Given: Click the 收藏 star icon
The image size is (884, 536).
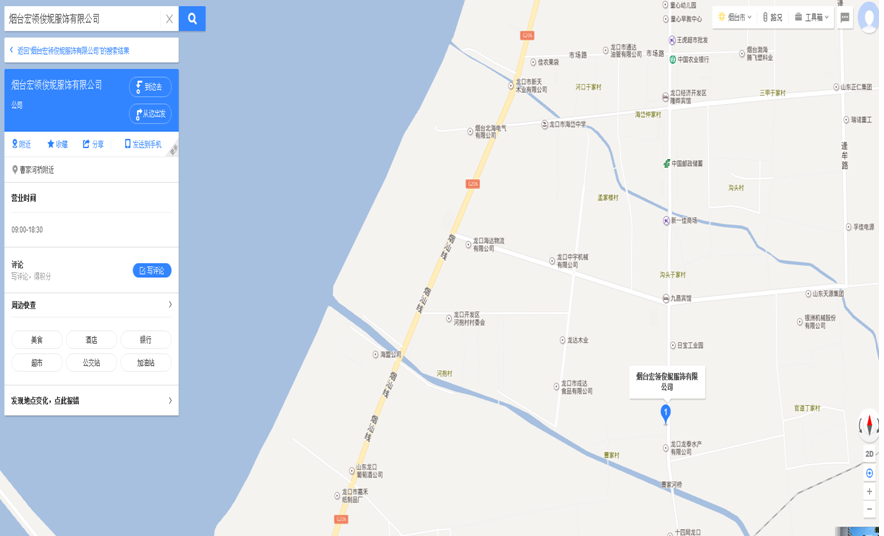Looking at the screenshot, I should click(x=50, y=144).
